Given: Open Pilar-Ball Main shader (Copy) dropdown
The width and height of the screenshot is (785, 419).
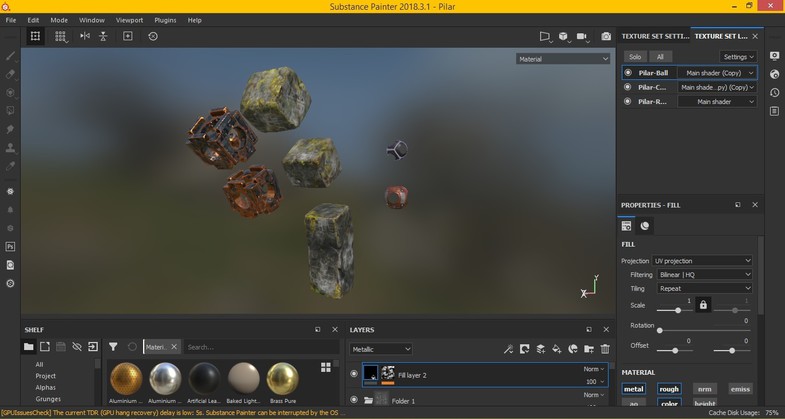Looking at the screenshot, I should [717, 73].
